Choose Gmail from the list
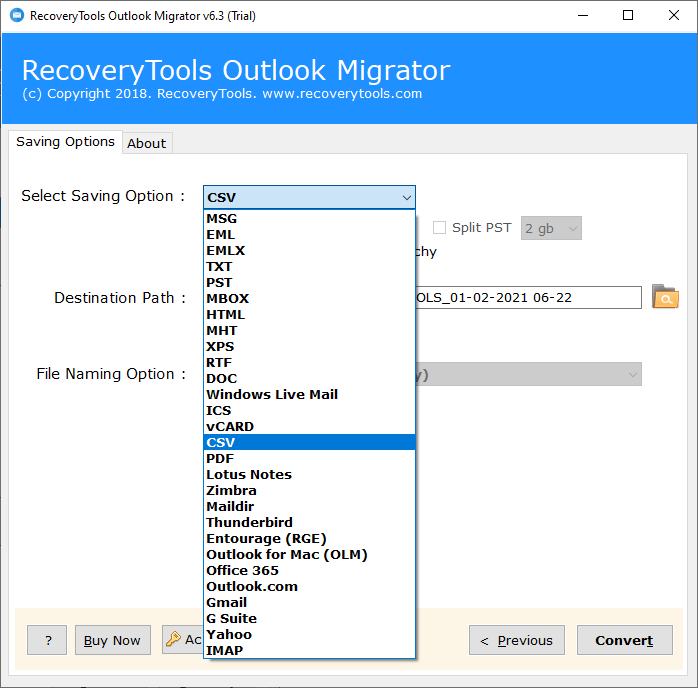The width and height of the screenshot is (698, 688). (309, 603)
